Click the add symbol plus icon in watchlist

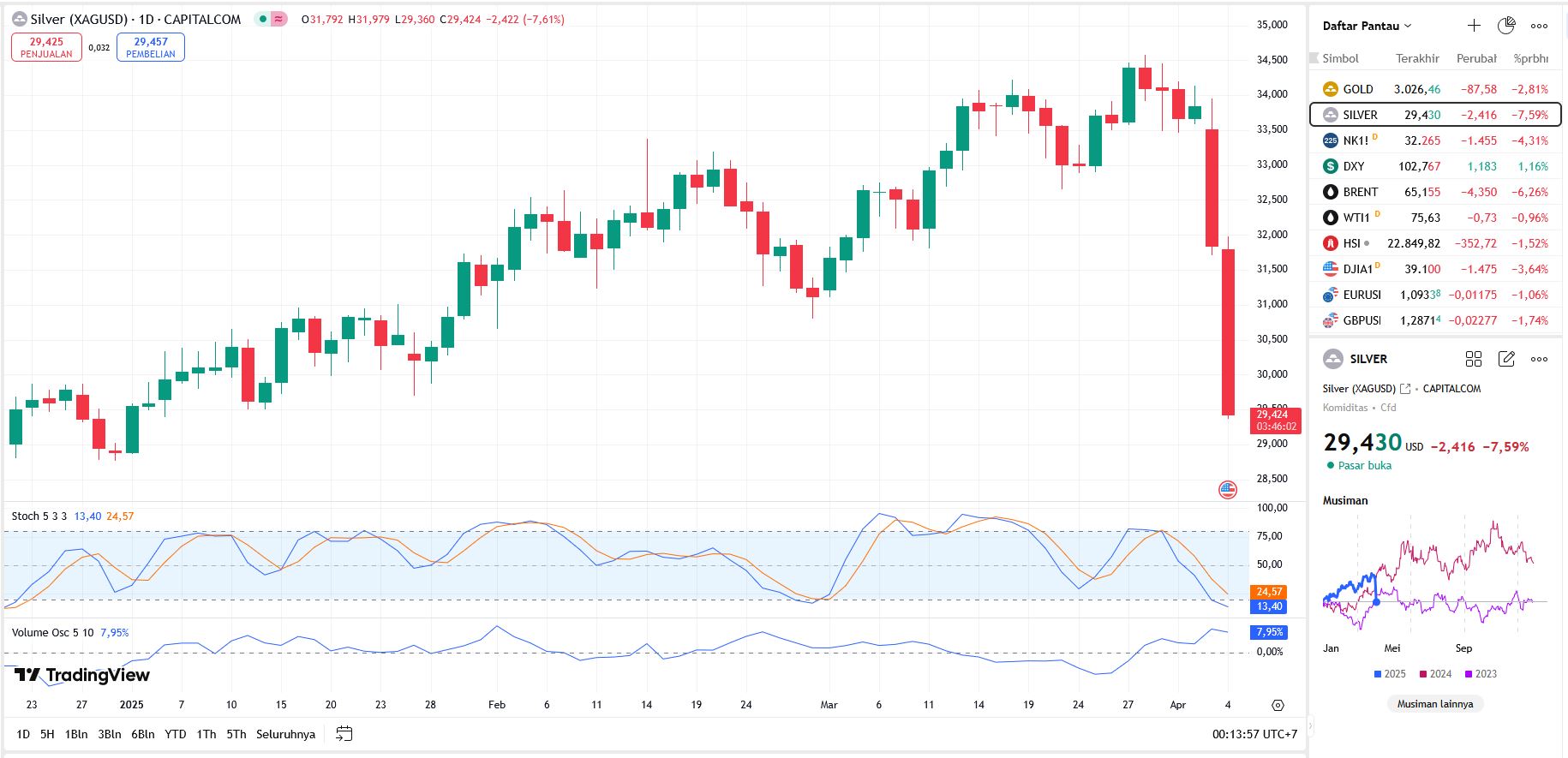(x=1474, y=26)
